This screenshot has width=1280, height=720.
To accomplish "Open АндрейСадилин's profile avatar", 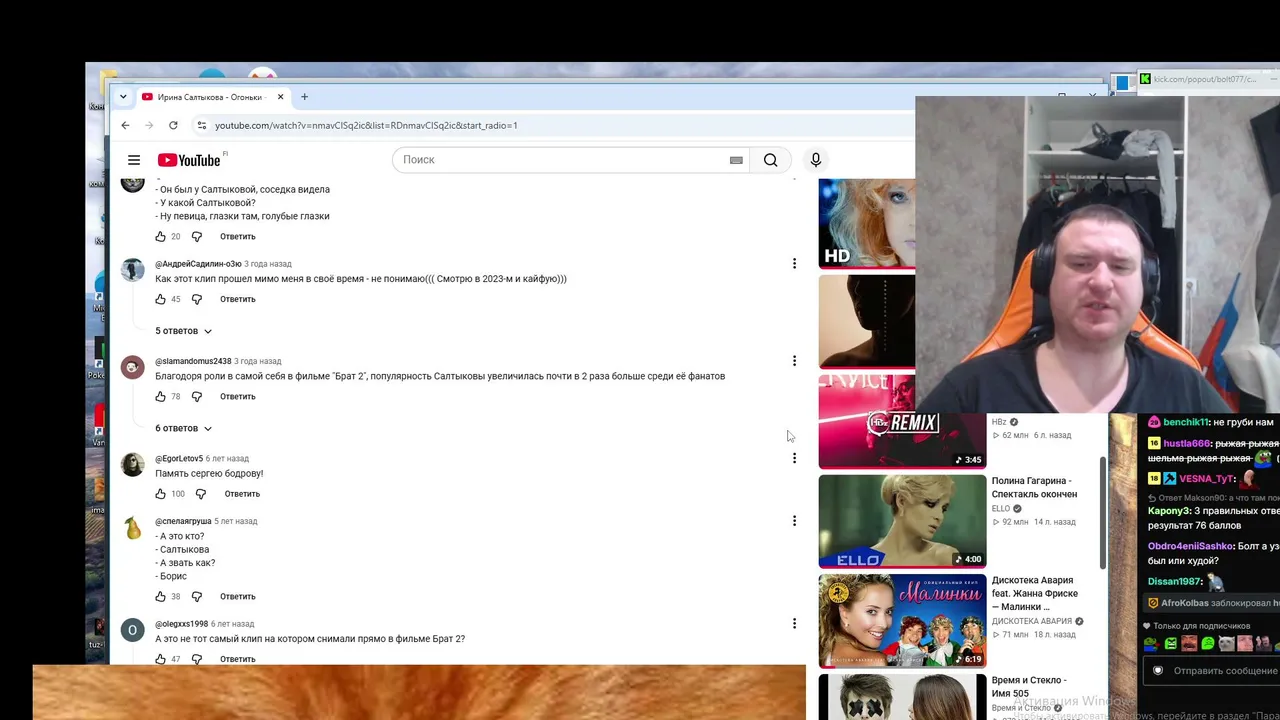I will click(132, 271).
